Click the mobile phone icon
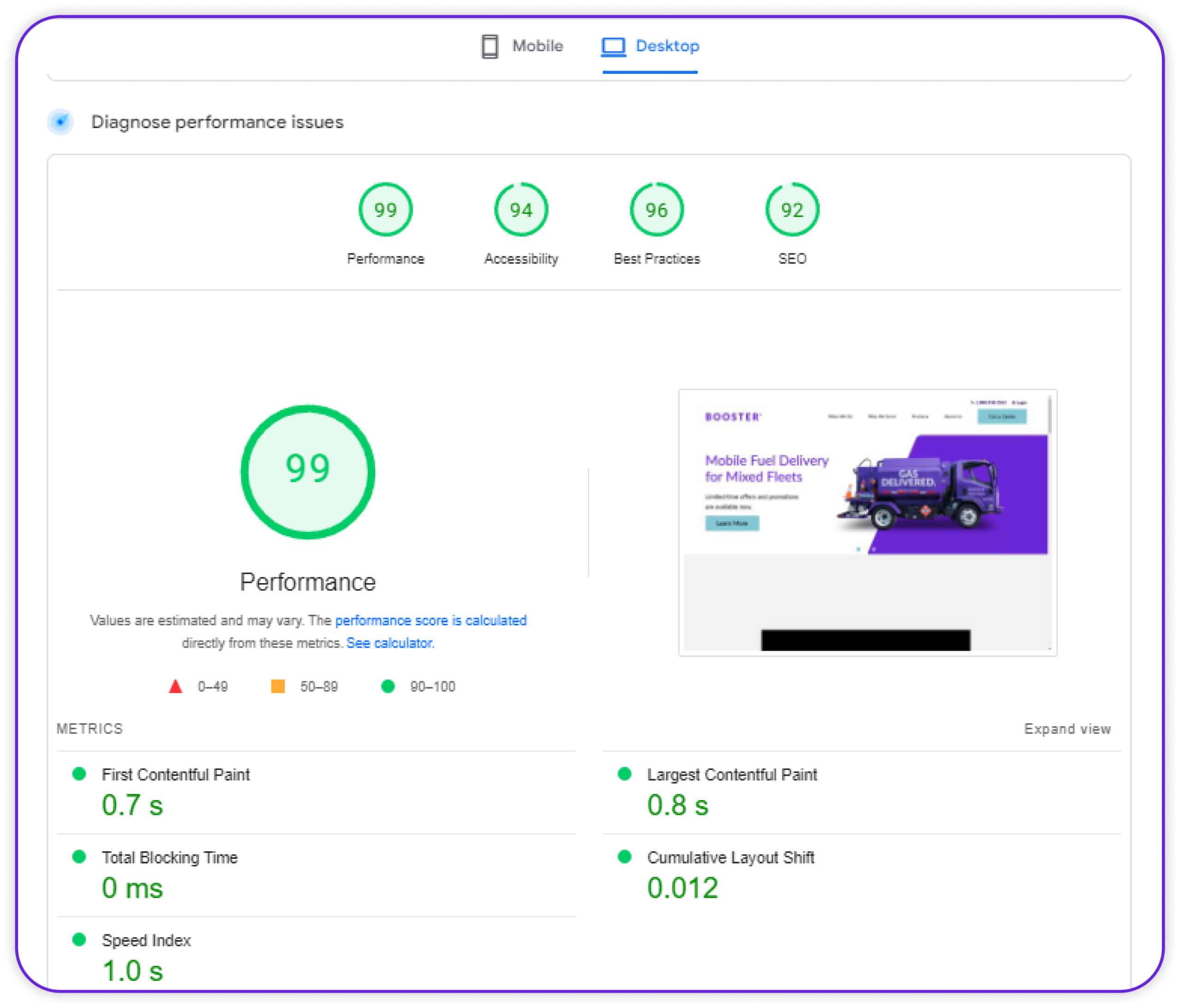This screenshot has width=1180, height=1008. tap(489, 46)
